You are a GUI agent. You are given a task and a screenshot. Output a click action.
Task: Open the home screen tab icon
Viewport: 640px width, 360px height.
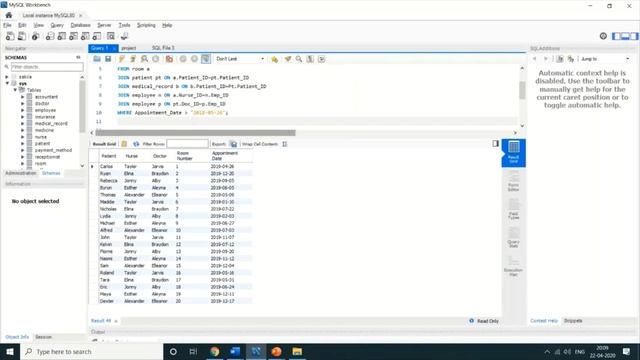click(x=9, y=15)
